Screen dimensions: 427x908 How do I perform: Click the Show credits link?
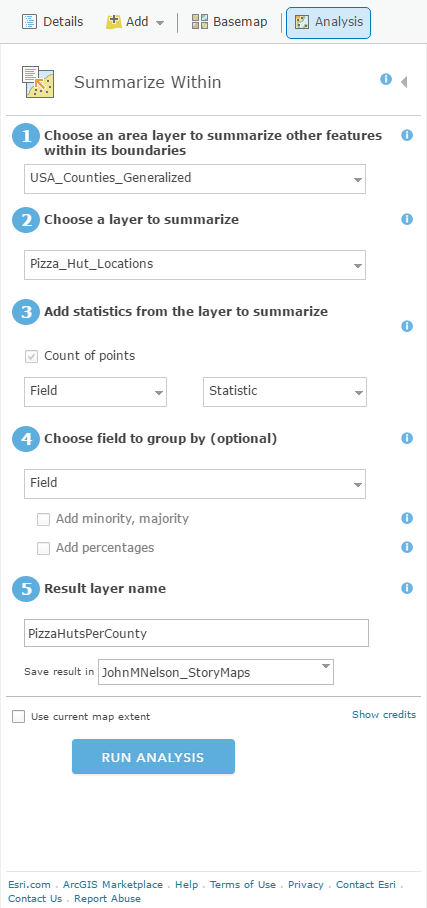(384, 715)
